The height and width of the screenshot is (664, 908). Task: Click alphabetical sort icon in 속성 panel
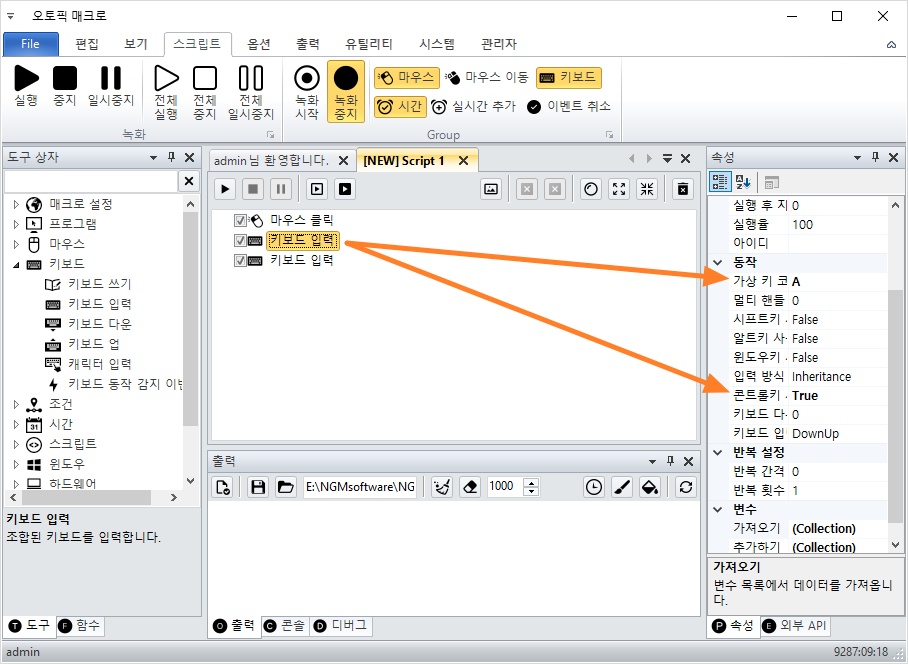click(743, 182)
